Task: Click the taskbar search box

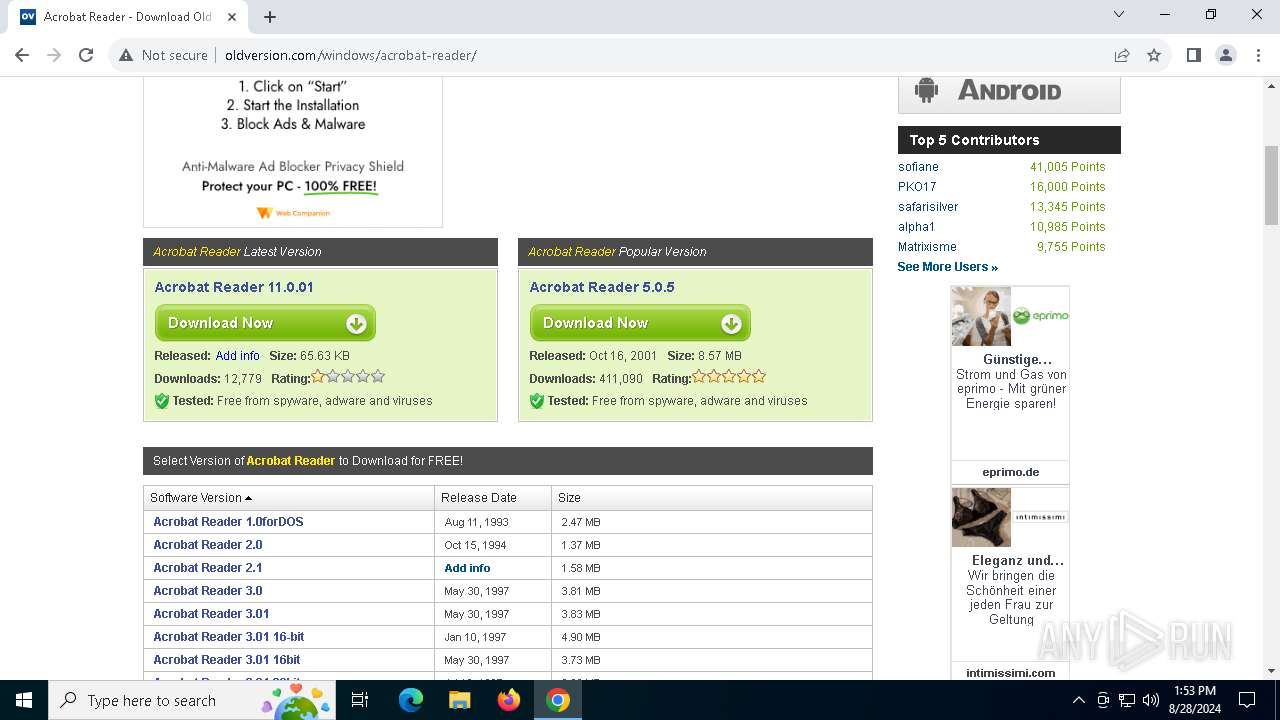Action: coord(192,700)
